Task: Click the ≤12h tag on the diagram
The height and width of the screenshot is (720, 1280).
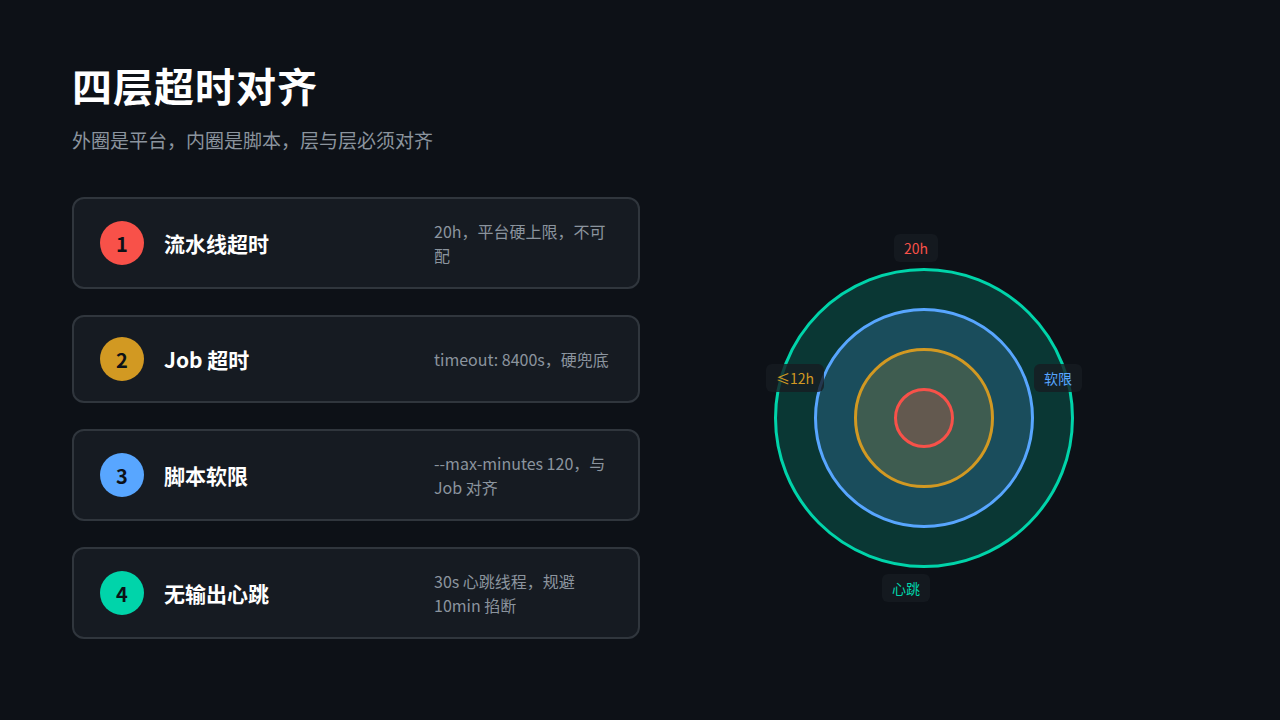Action: [795, 378]
